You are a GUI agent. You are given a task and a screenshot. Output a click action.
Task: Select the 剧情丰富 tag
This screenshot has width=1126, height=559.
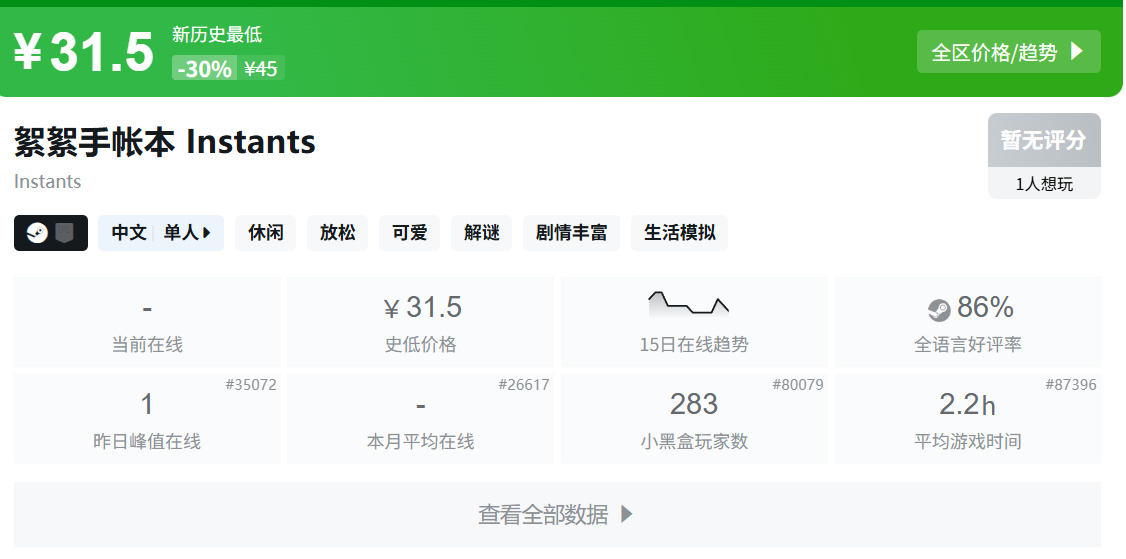tap(572, 233)
